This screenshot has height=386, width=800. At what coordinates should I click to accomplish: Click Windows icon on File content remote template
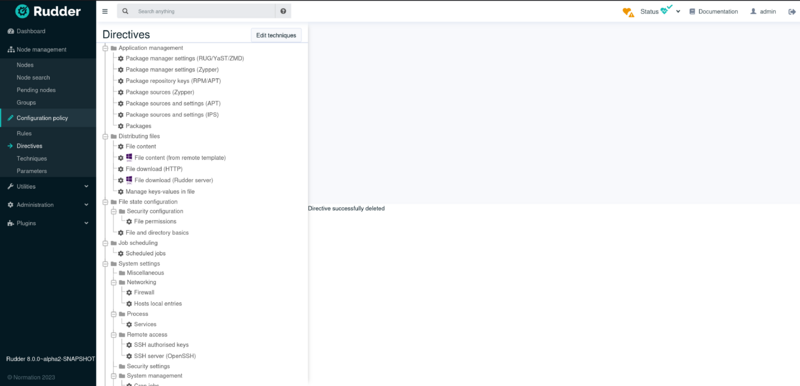129,157
